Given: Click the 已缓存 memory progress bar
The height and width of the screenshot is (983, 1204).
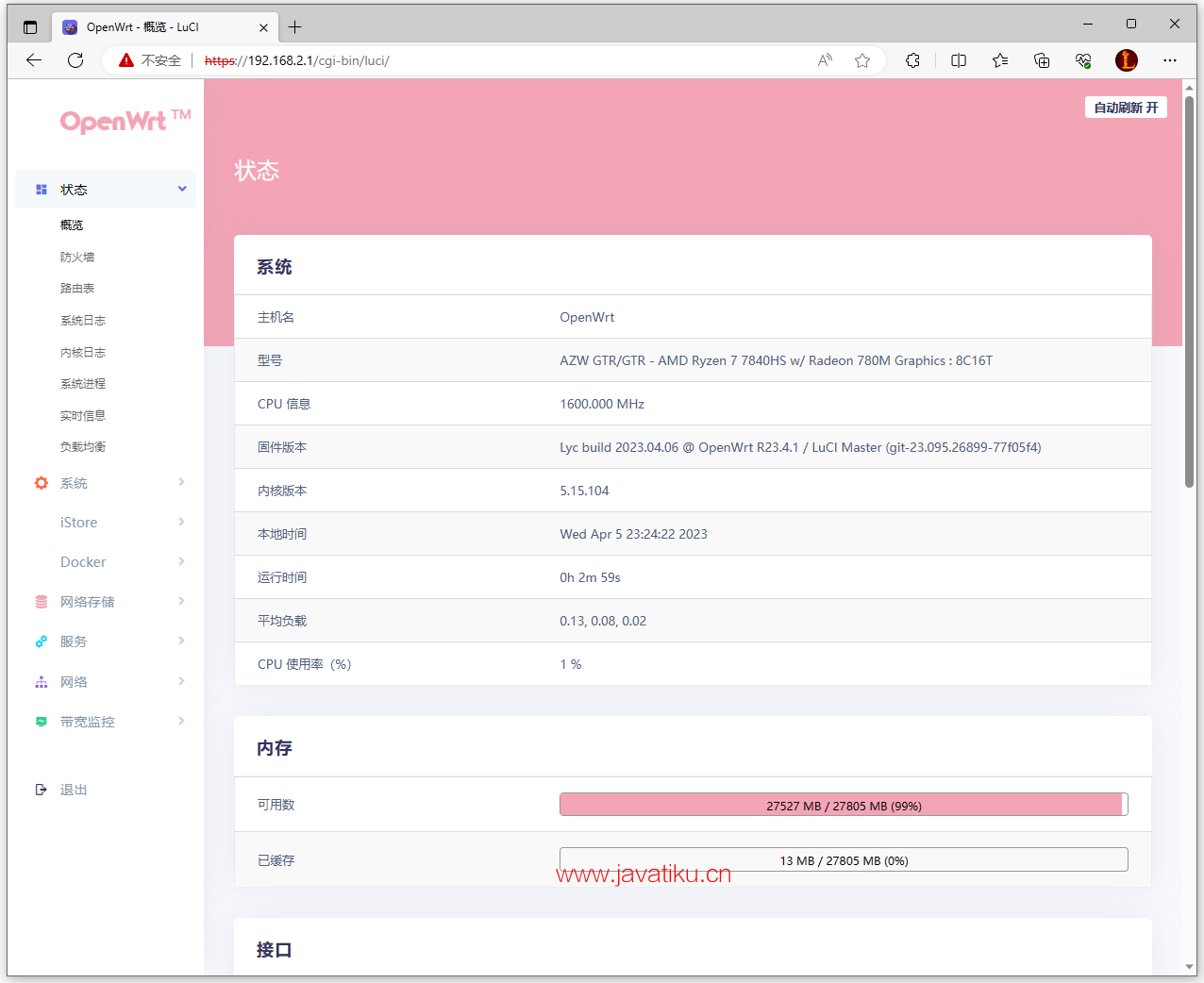Looking at the screenshot, I should coord(844,859).
